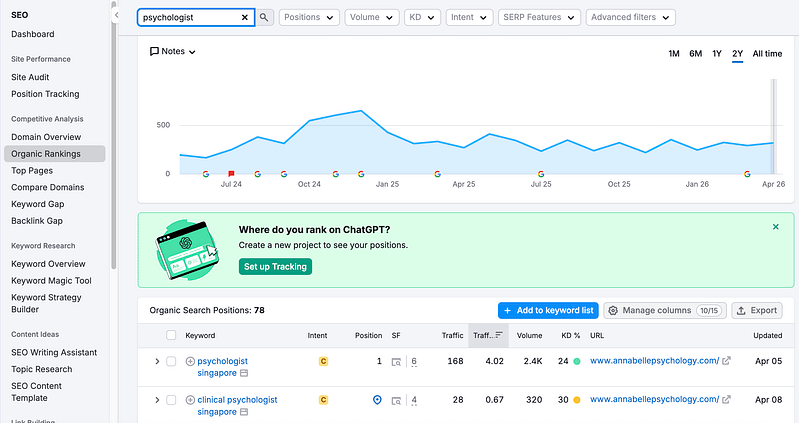The image size is (799, 423).
Task: Switch chart range to 6M
Action: click(x=695, y=54)
